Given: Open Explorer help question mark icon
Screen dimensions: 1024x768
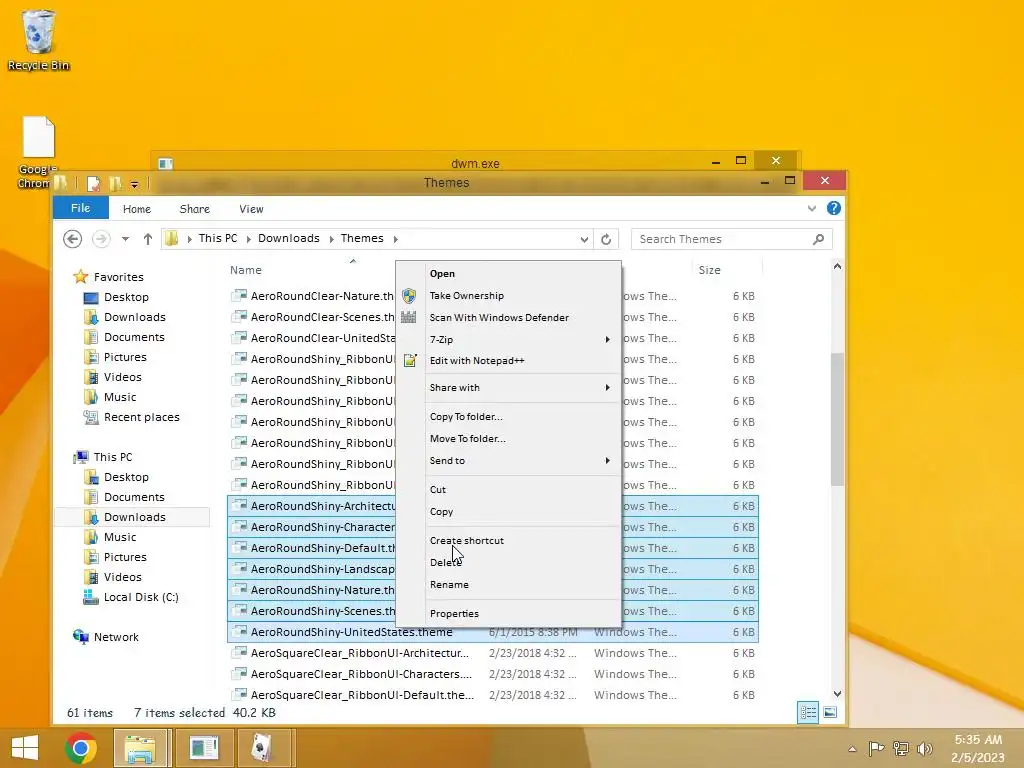Looking at the screenshot, I should click(834, 208).
